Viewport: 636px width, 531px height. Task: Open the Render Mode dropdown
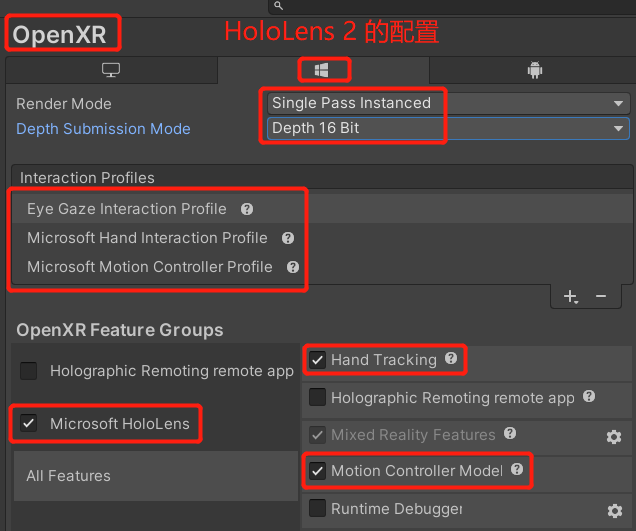click(x=448, y=103)
